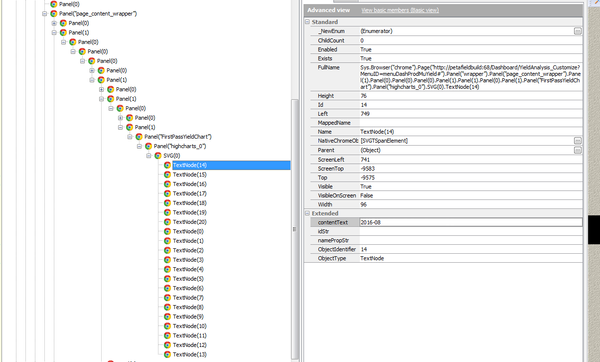The width and height of the screenshot is (600, 362).
Task: Select the ChildCount property row
Action: [446, 40]
